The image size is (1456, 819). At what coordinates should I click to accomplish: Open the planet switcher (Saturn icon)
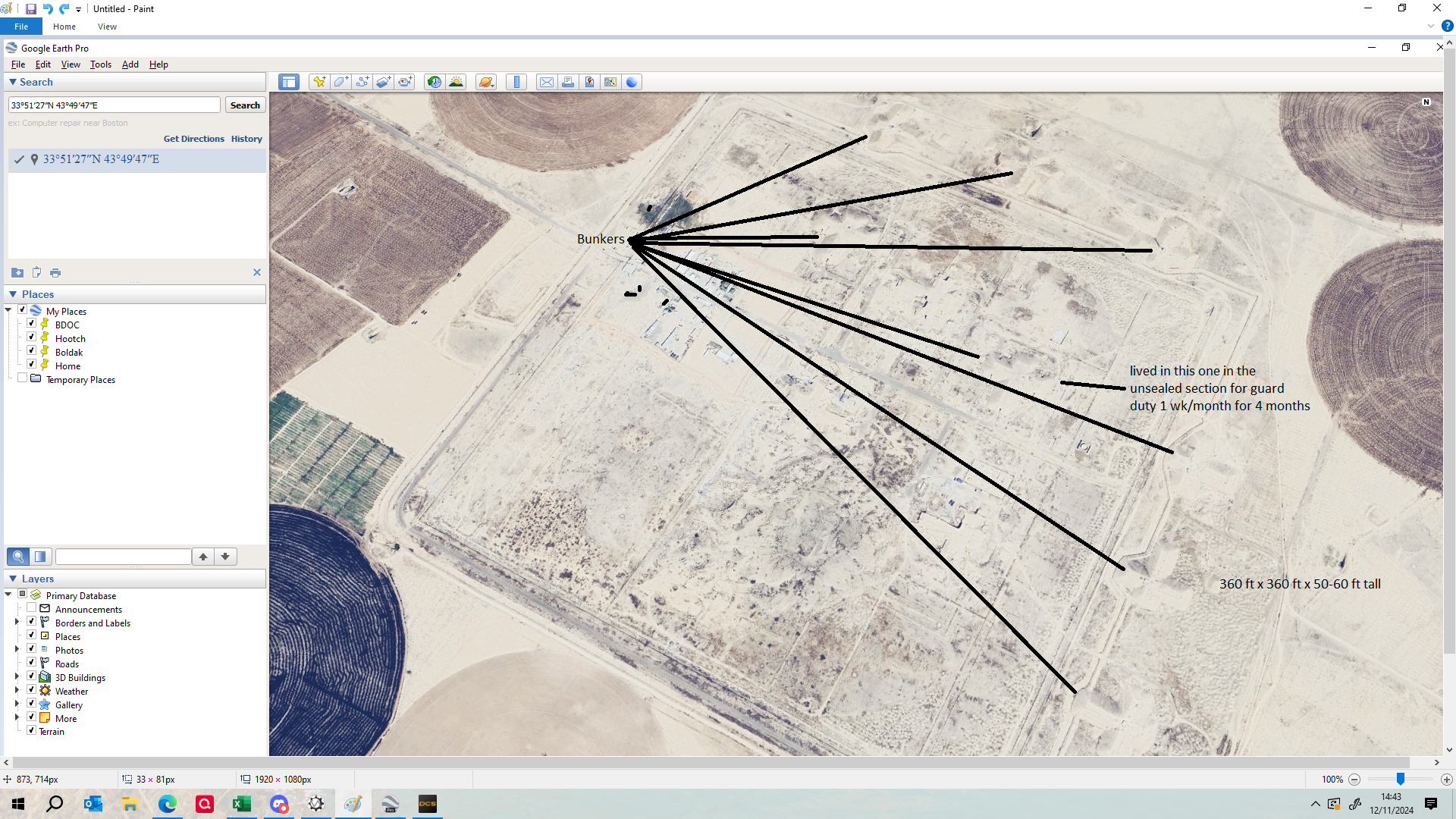[486, 82]
